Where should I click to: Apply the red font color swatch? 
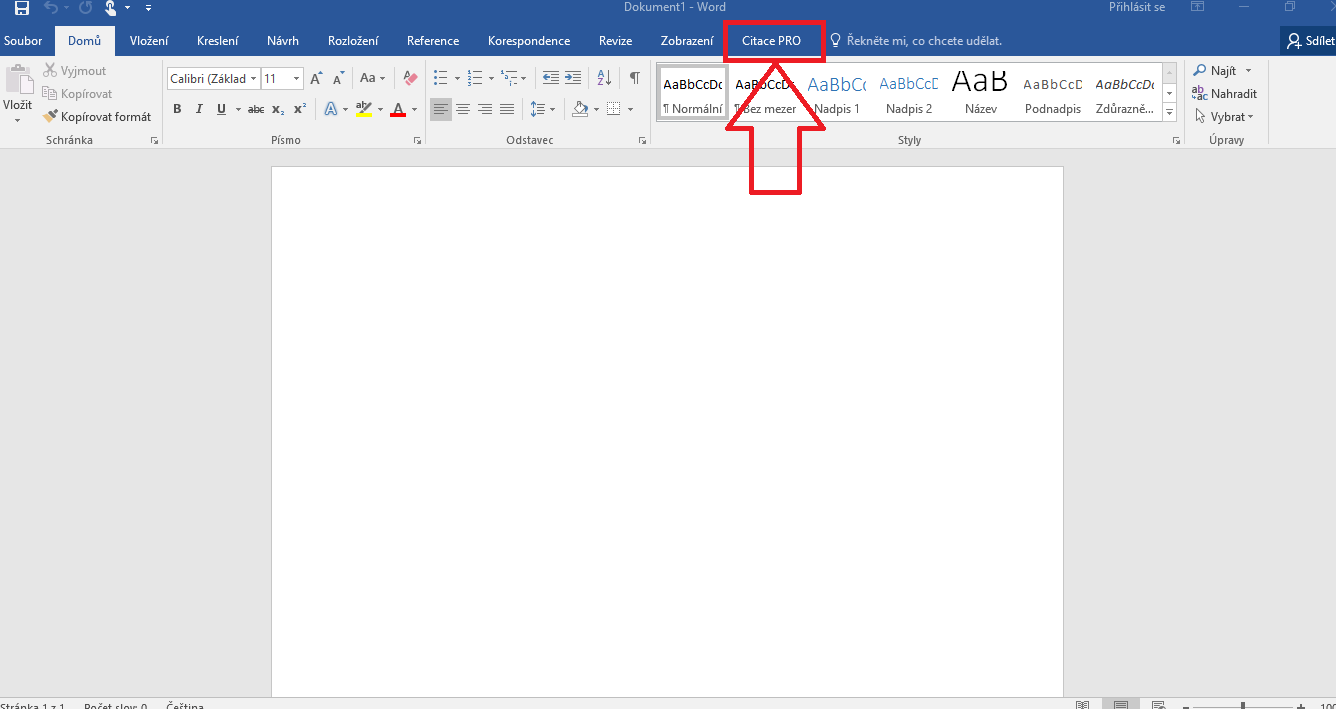(398, 109)
